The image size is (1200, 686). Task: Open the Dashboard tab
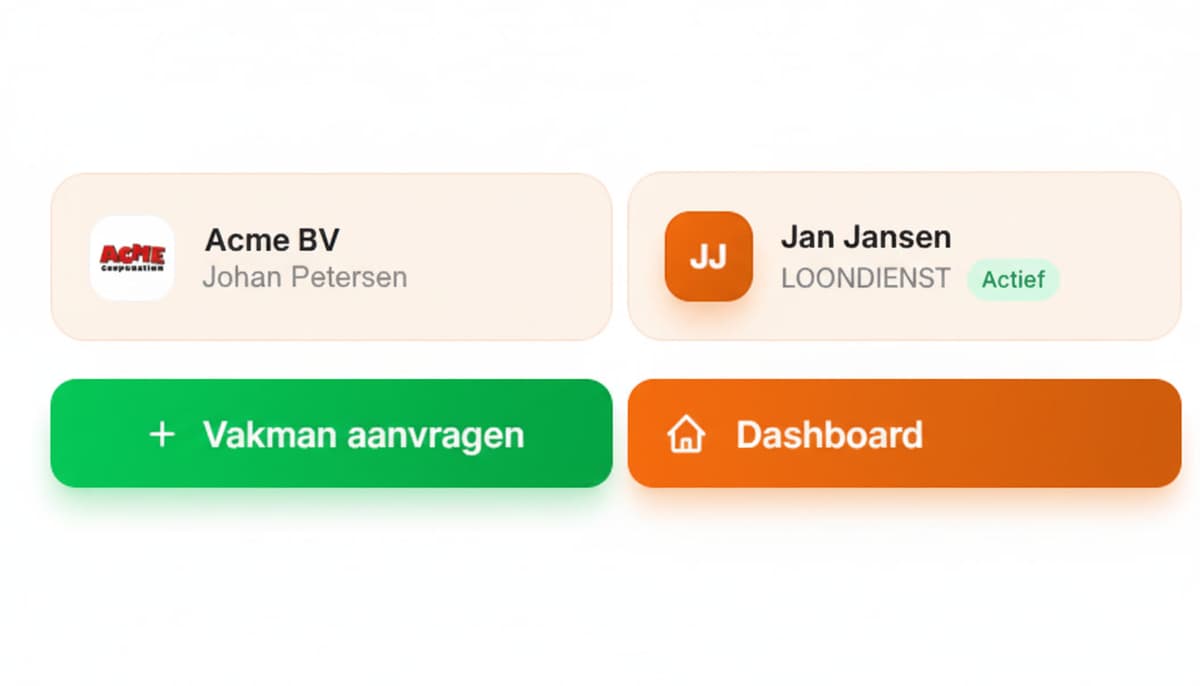tap(902, 434)
